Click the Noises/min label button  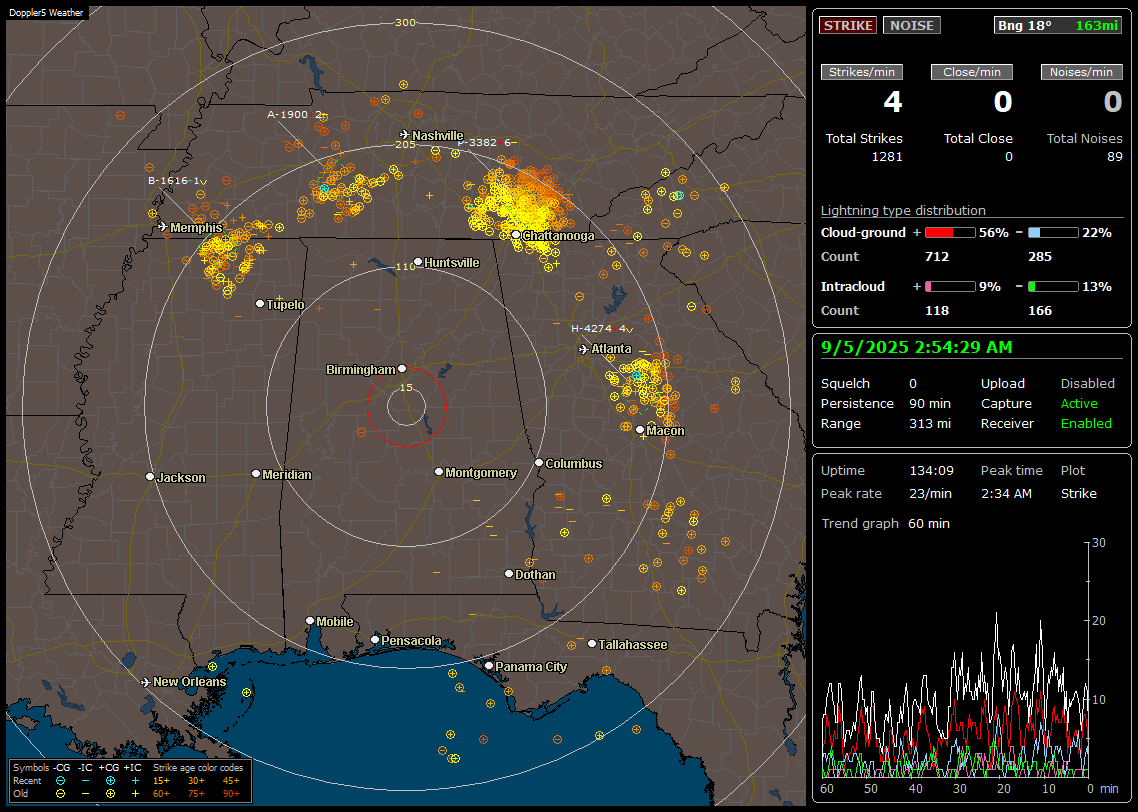1081,72
